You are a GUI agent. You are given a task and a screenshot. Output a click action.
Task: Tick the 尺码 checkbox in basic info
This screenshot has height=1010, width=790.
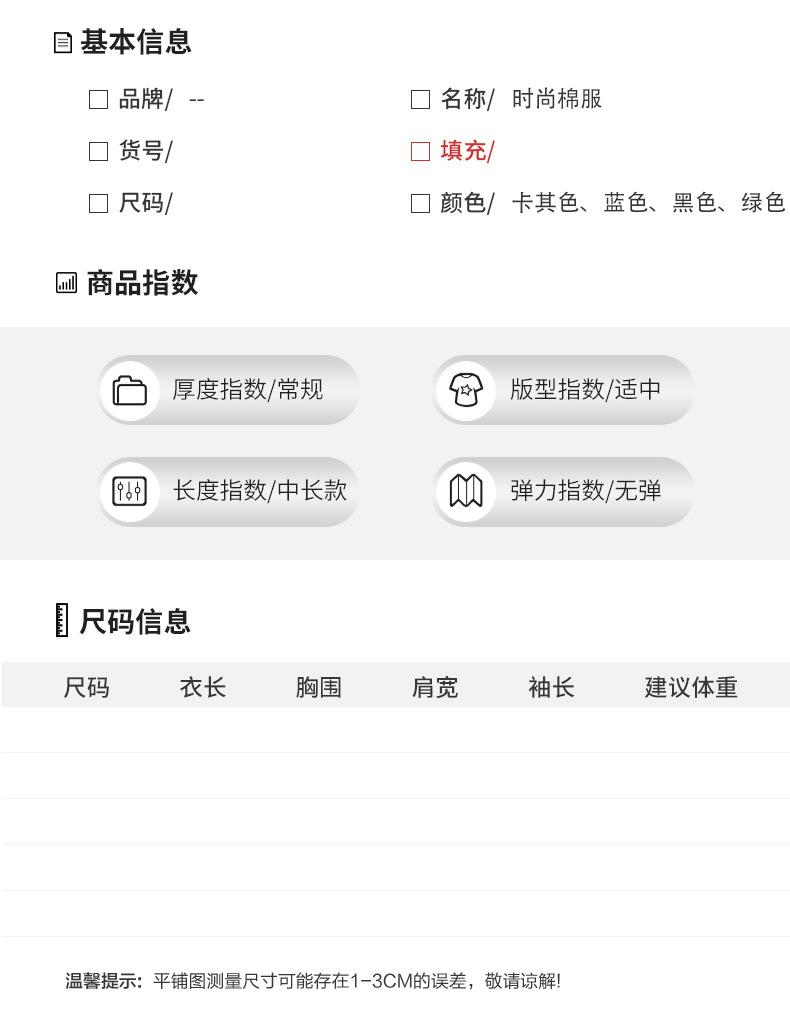tap(98, 203)
